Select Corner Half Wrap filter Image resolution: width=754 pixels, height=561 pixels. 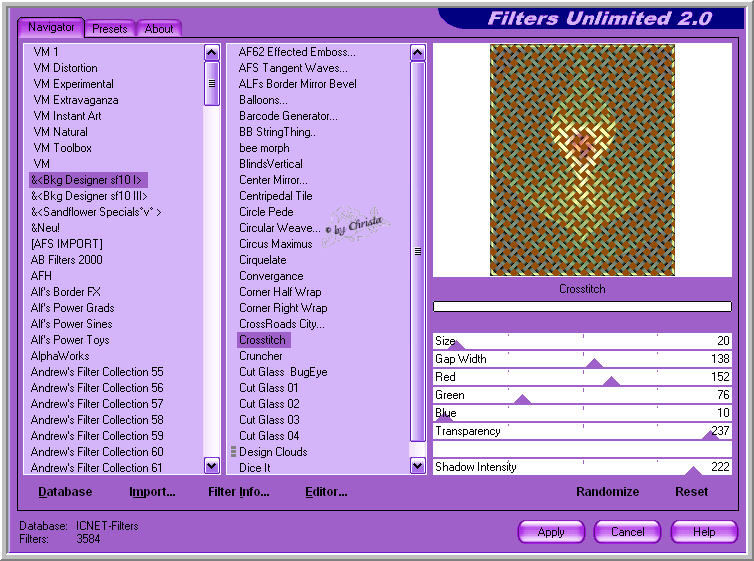(x=280, y=292)
